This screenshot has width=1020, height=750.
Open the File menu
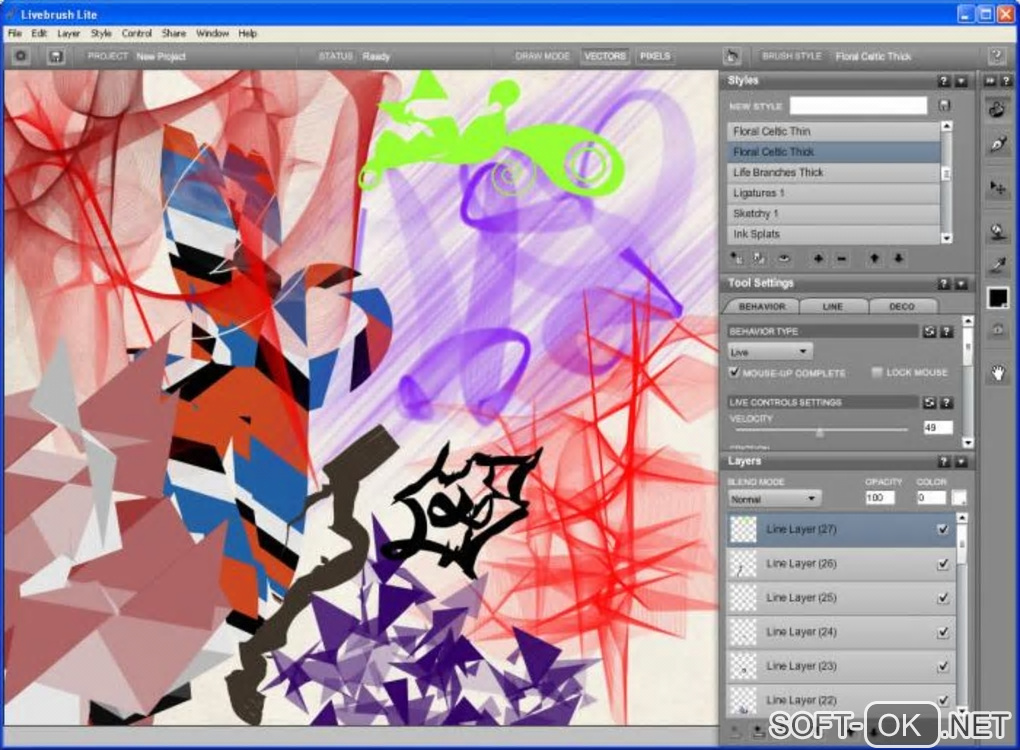(15, 33)
